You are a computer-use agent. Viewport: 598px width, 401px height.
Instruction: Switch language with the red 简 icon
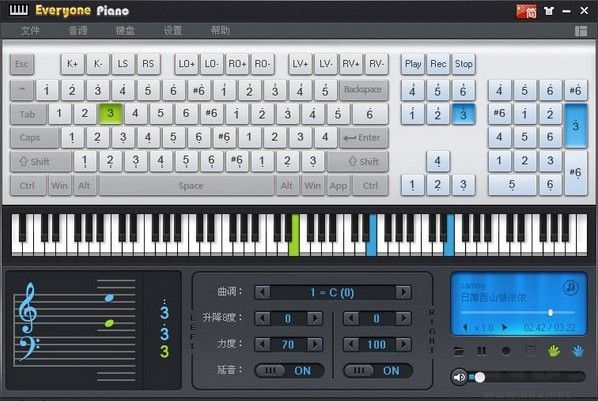click(x=526, y=11)
